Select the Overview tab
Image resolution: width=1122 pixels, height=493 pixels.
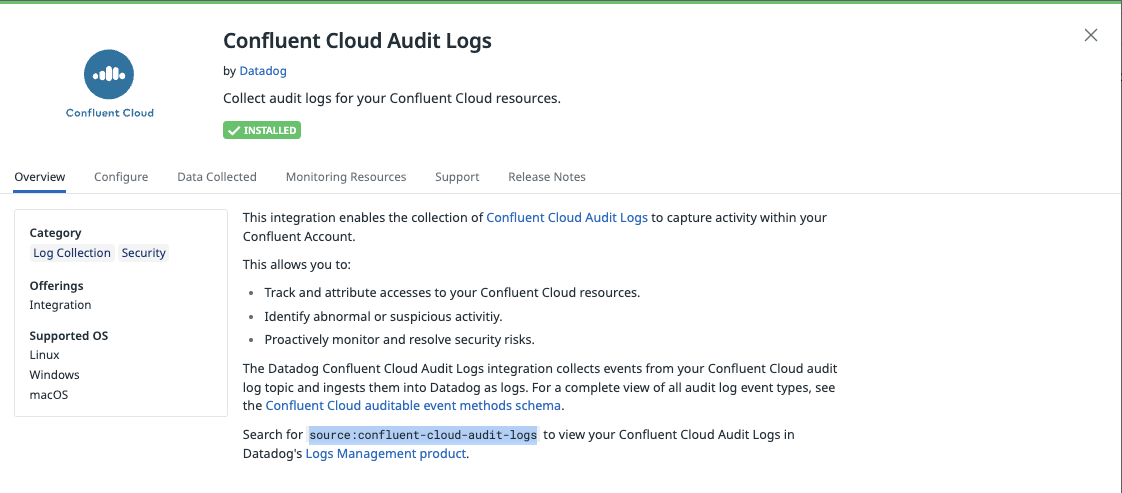(x=40, y=177)
